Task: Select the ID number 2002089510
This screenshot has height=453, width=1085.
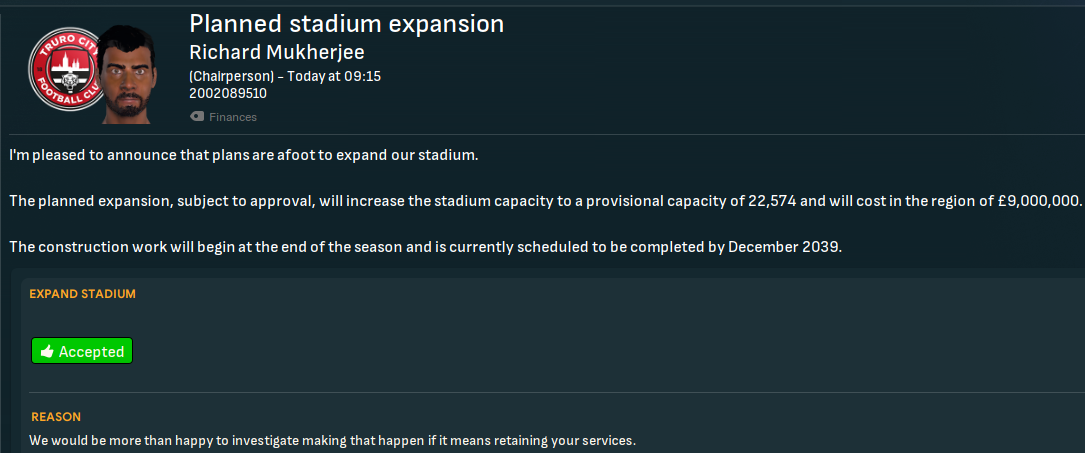Action: pos(227,94)
